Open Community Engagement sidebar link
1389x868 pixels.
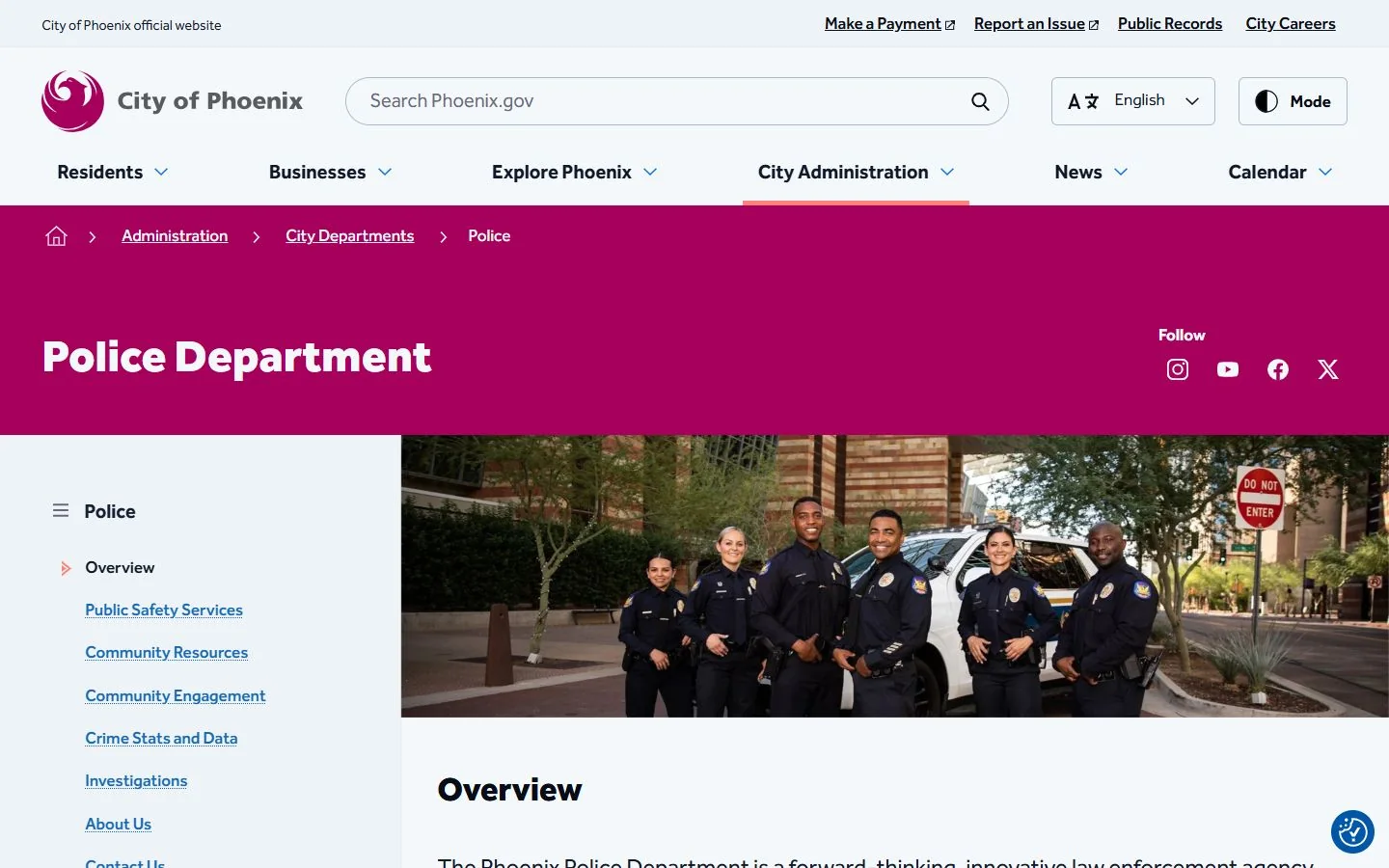click(176, 696)
